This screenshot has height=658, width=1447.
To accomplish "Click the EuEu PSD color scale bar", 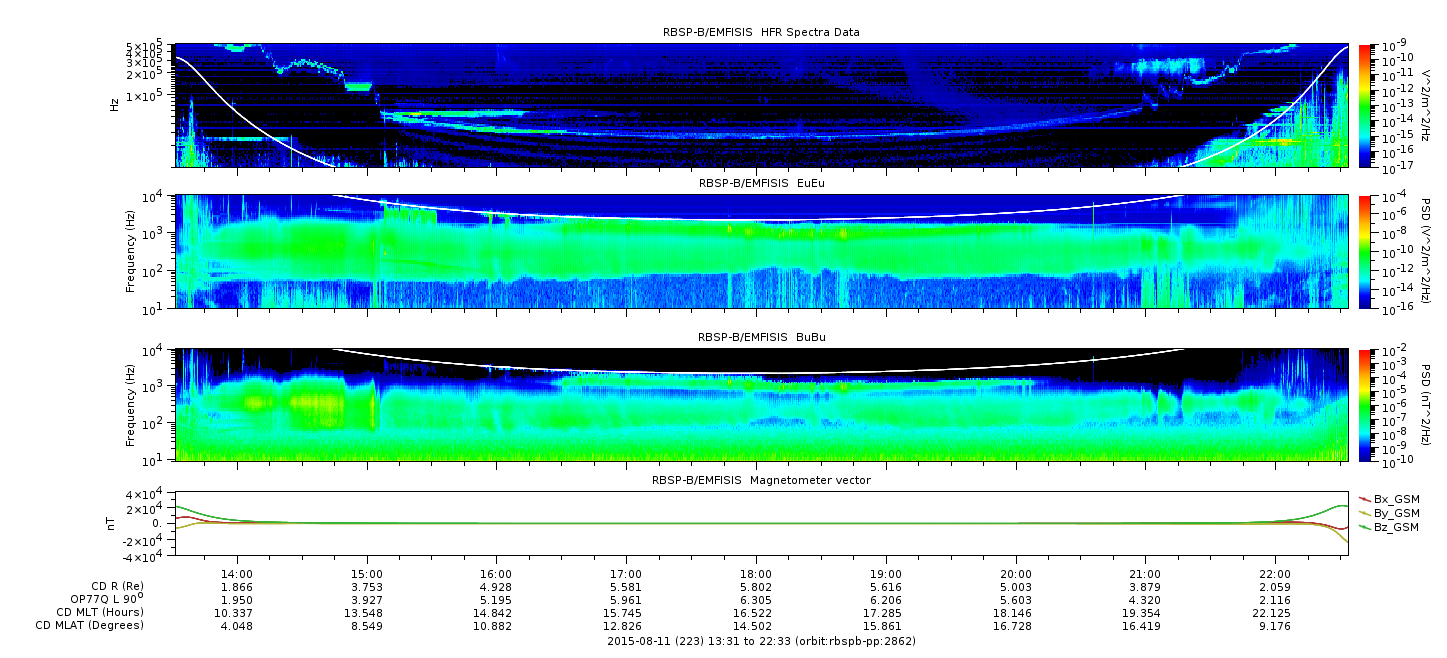I will point(1366,252).
